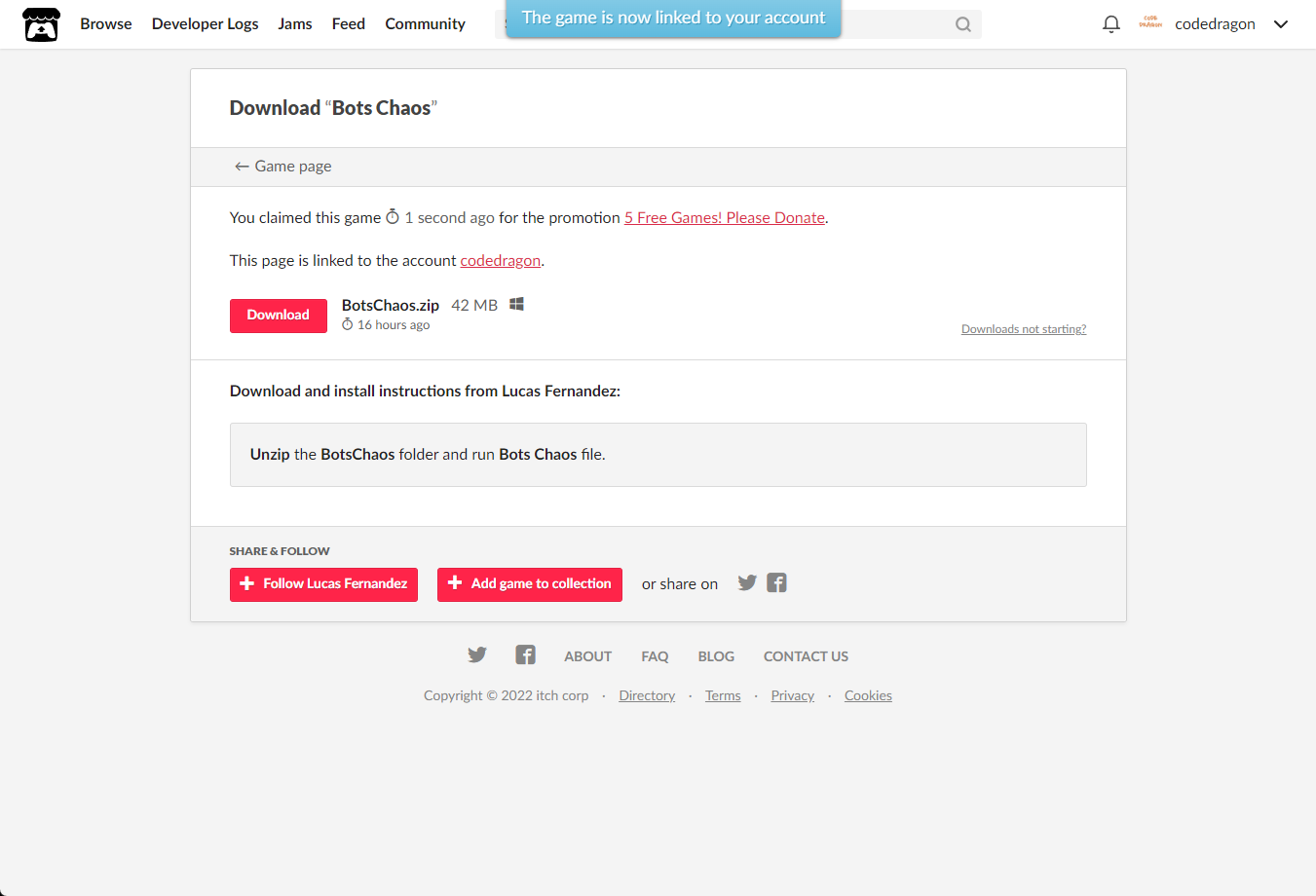The image size is (1316, 896).
Task: Select the BotsChaos.zip file name
Action: 391,306
